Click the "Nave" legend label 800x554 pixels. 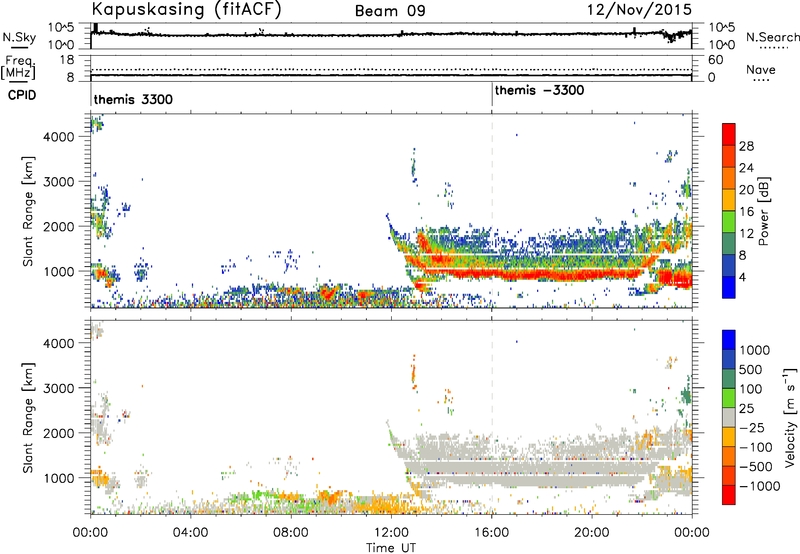[761, 69]
